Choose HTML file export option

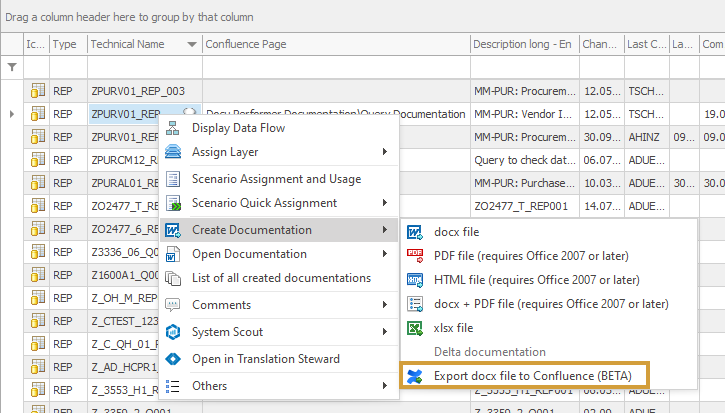[x=536, y=279]
